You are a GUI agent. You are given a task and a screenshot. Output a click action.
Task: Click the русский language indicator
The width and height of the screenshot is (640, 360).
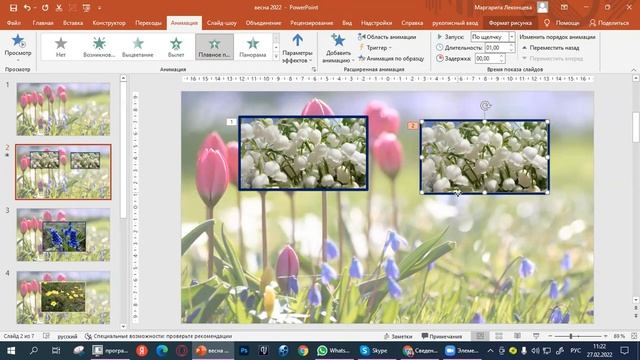click(67, 336)
